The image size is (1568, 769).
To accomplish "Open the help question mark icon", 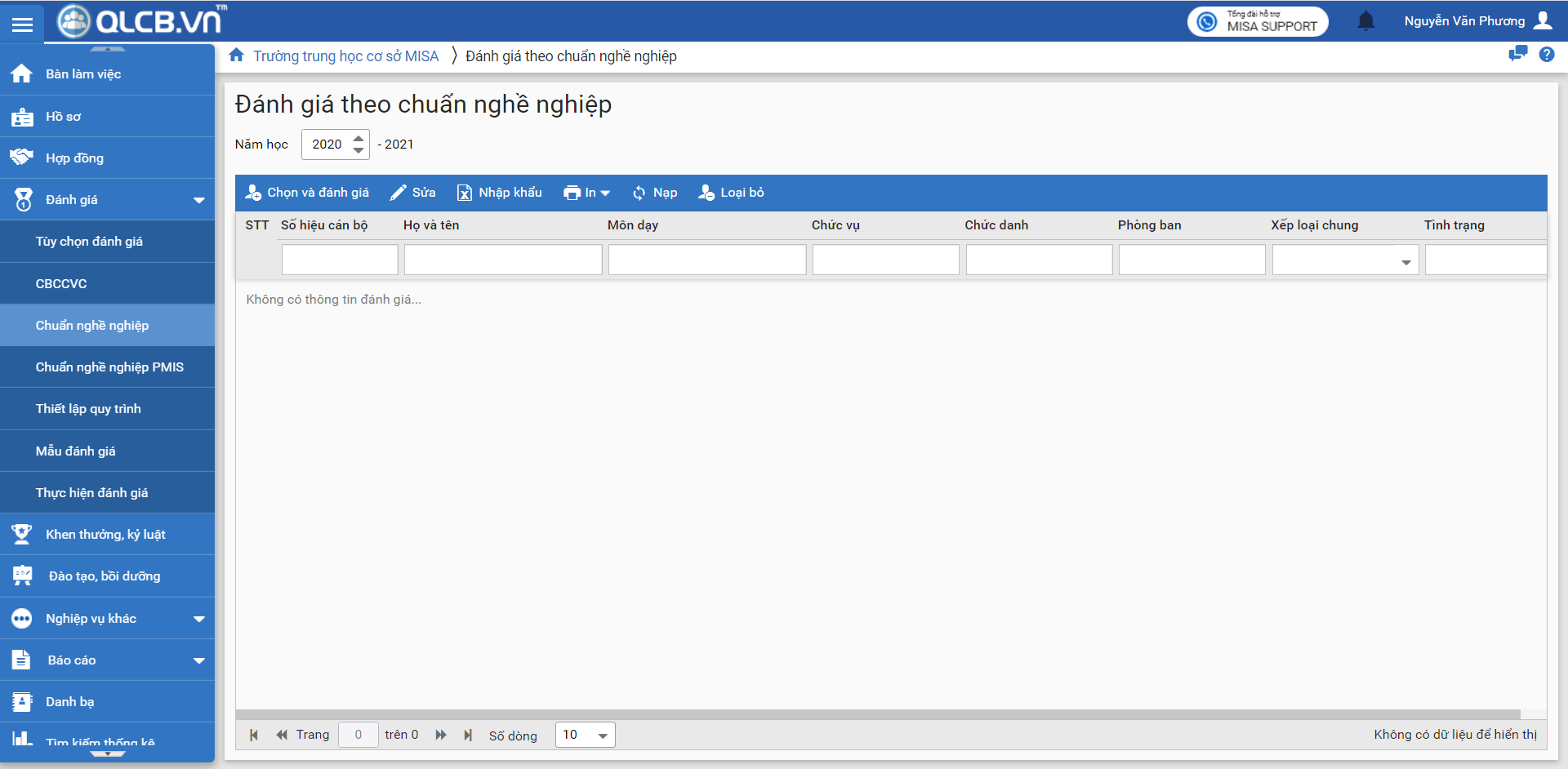I will coord(1546,55).
